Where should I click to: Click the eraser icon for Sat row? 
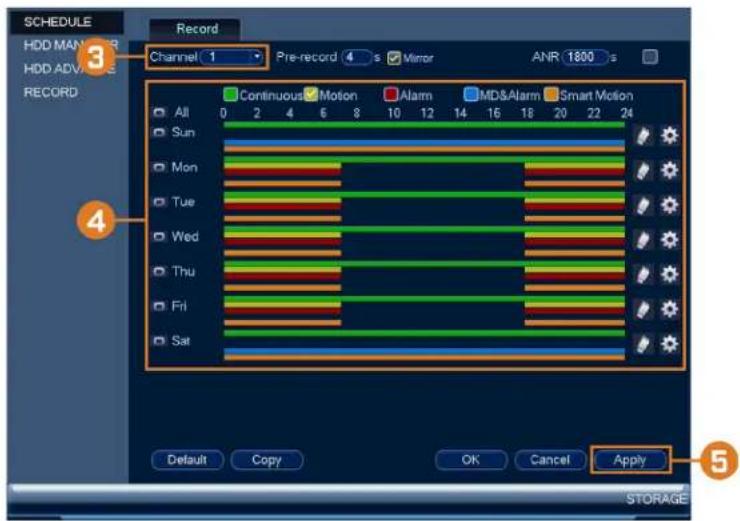point(643,345)
